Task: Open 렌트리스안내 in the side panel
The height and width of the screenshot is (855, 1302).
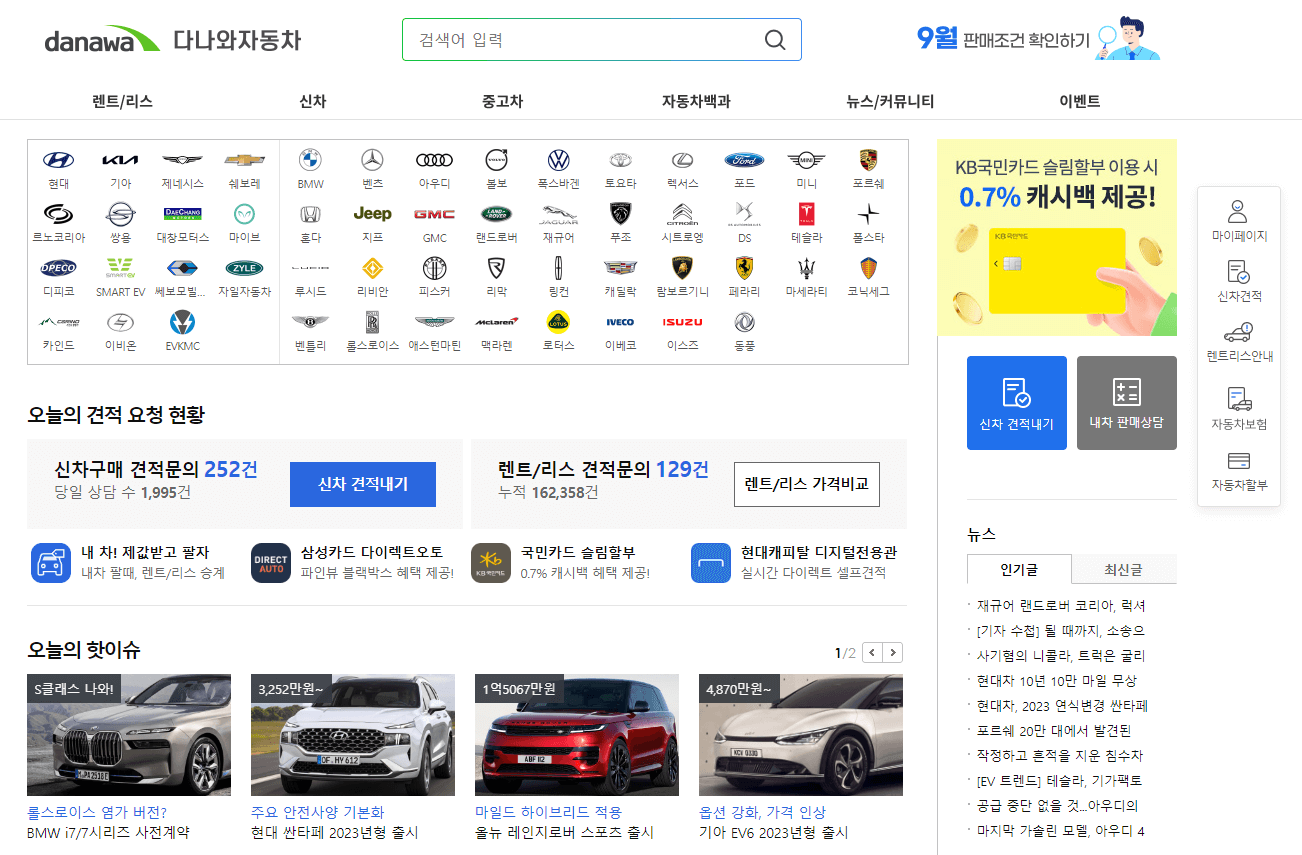Action: click(x=1239, y=342)
